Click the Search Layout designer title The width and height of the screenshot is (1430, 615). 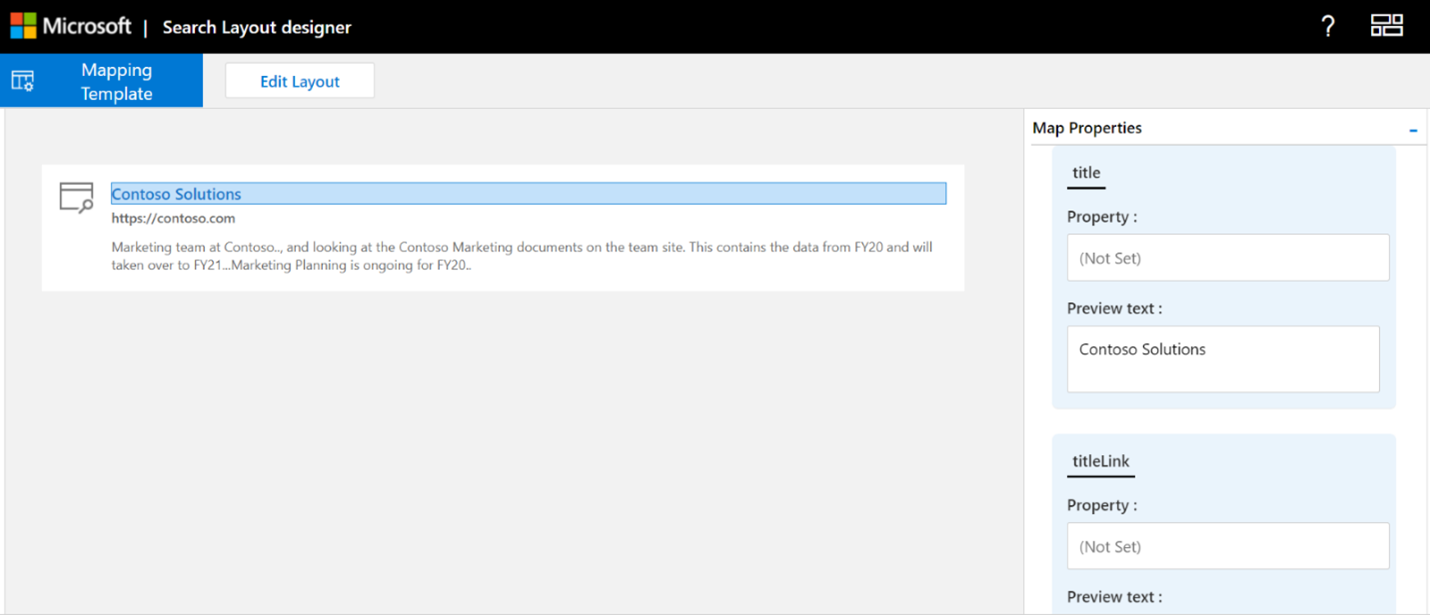pos(256,27)
